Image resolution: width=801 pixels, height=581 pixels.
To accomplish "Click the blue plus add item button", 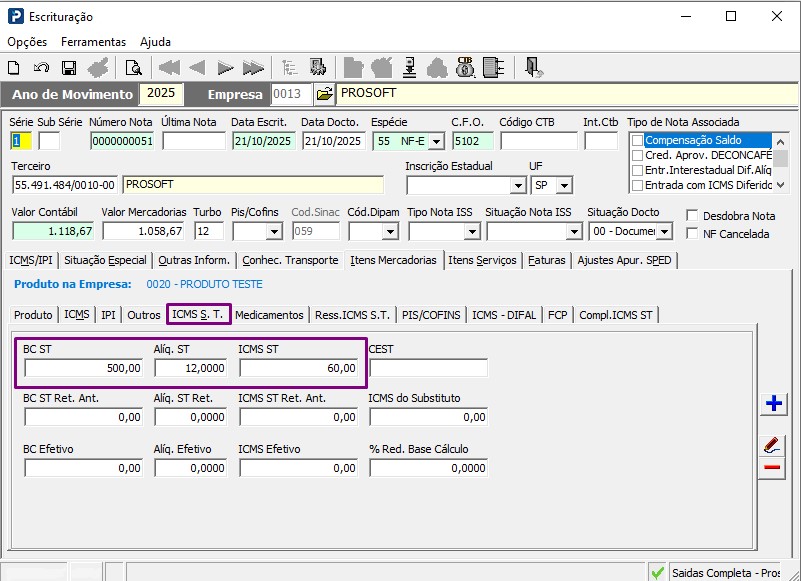I will pos(772,403).
